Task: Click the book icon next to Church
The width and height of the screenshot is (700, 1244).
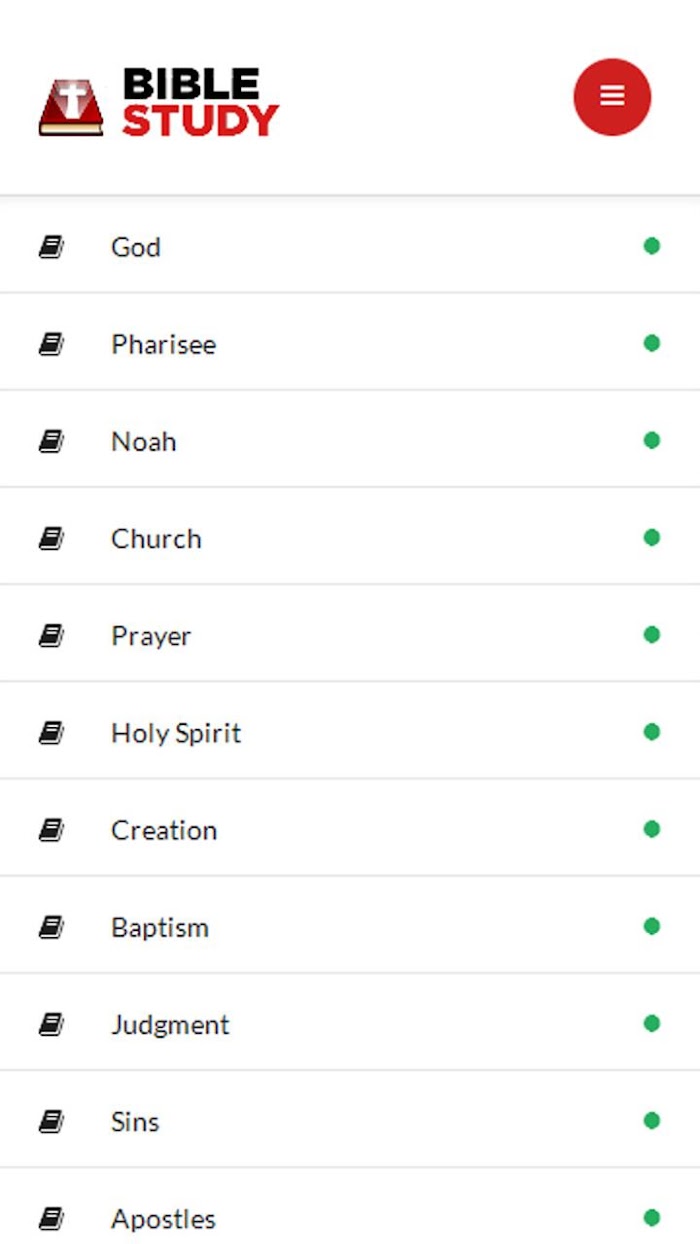Action: pos(51,538)
